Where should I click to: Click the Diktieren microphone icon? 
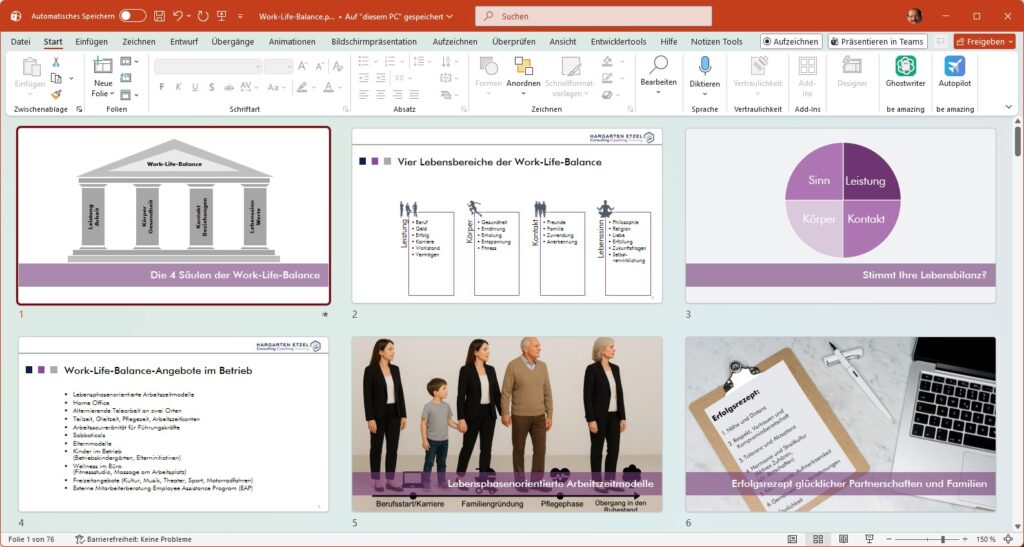704,66
